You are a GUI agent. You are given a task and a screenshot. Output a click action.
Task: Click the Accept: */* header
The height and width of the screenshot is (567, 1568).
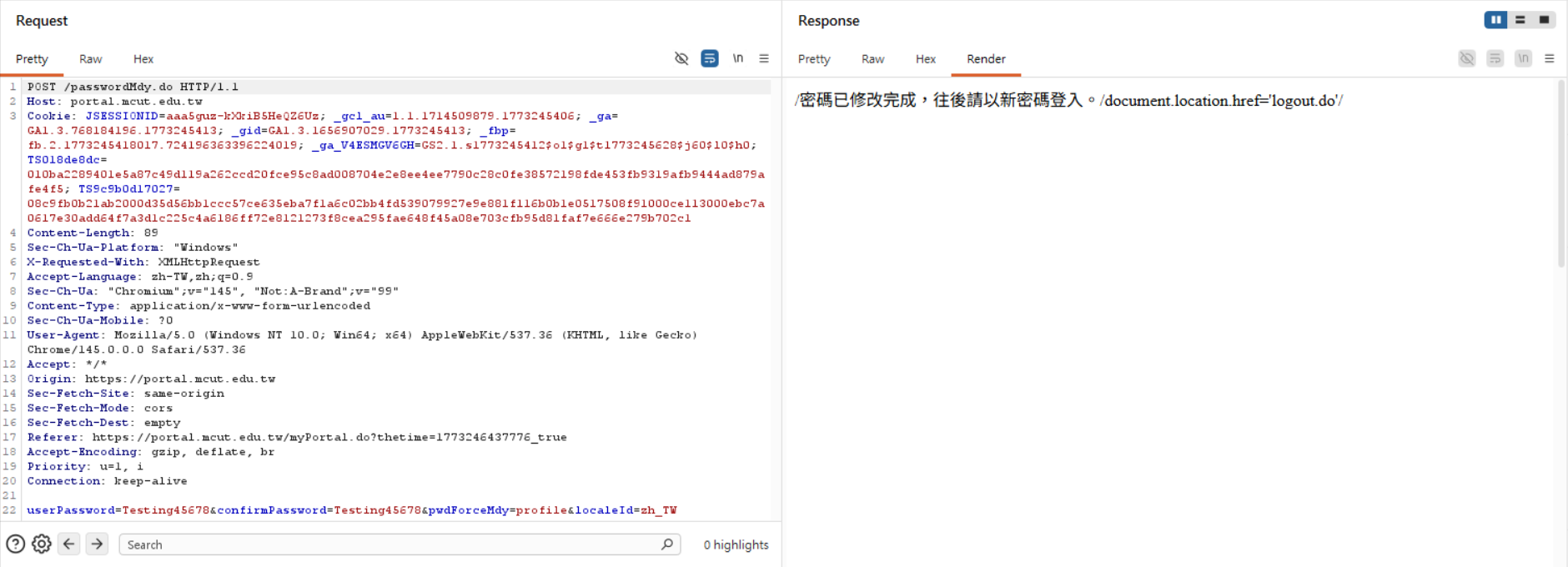tap(67, 364)
